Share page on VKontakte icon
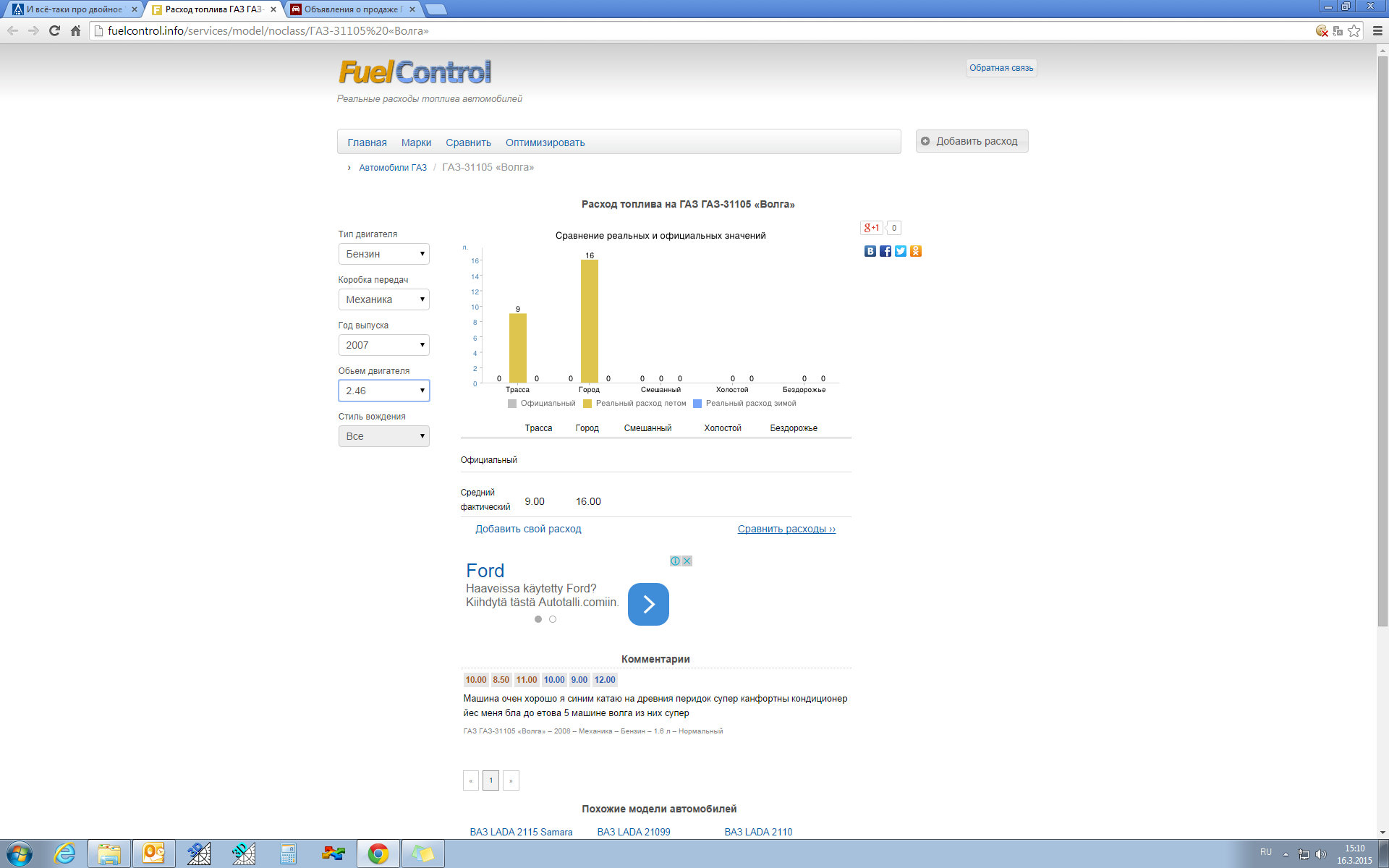This screenshot has height=868, width=1389. [x=870, y=251]
